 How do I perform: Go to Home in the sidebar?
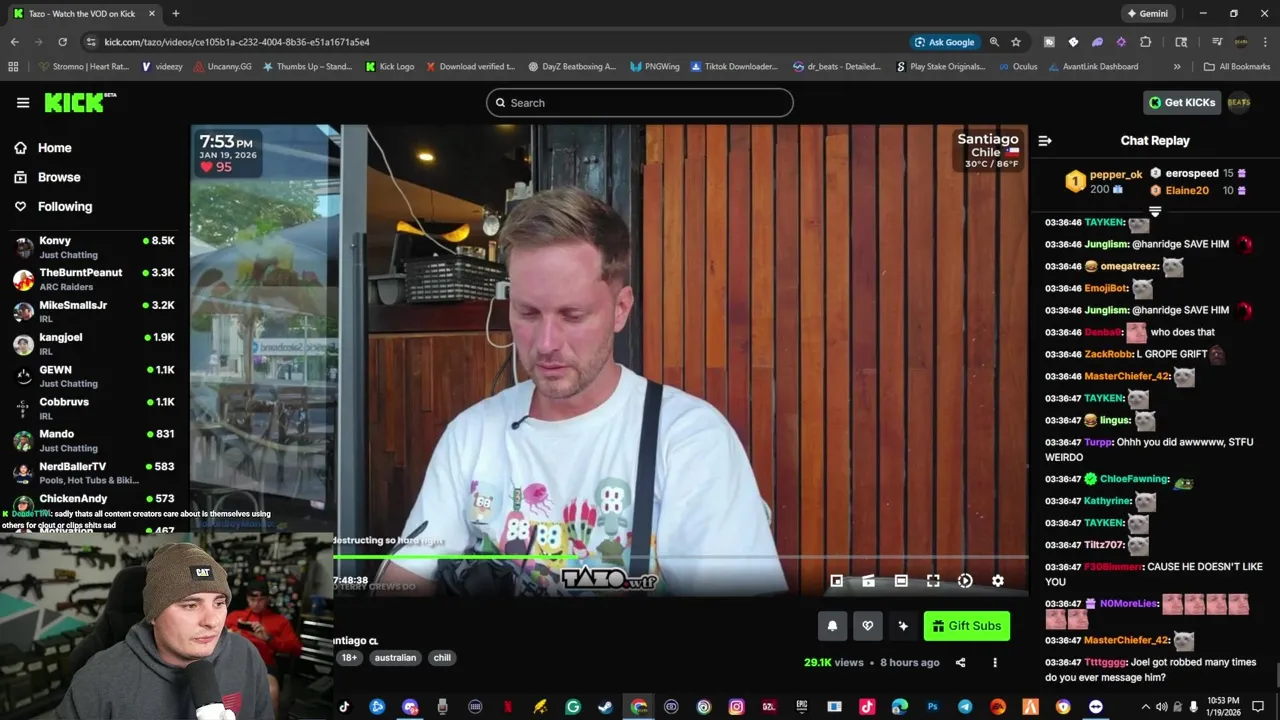tap(55, 148)
